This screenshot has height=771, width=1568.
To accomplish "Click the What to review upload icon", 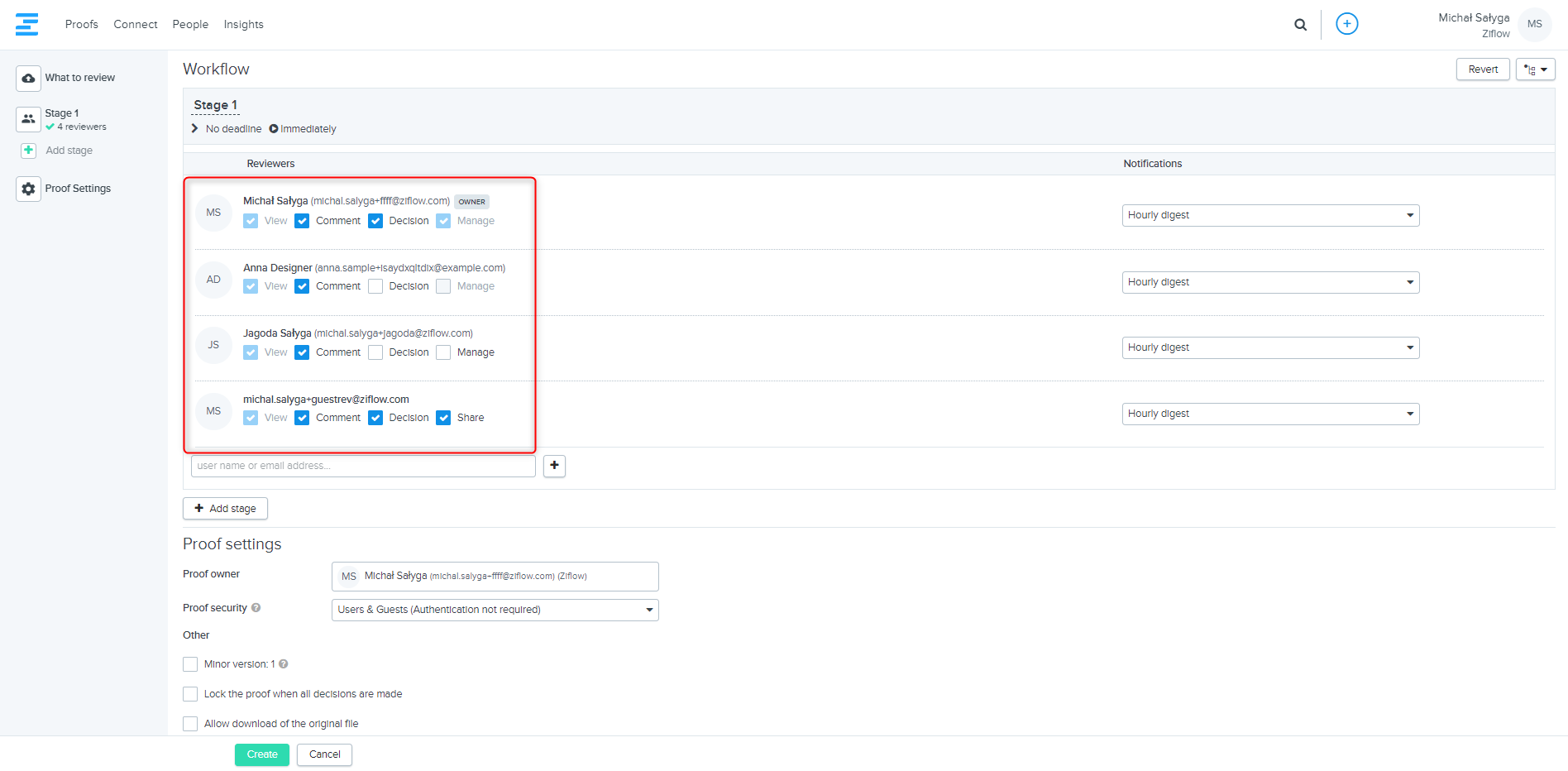I will click(28, 79).
